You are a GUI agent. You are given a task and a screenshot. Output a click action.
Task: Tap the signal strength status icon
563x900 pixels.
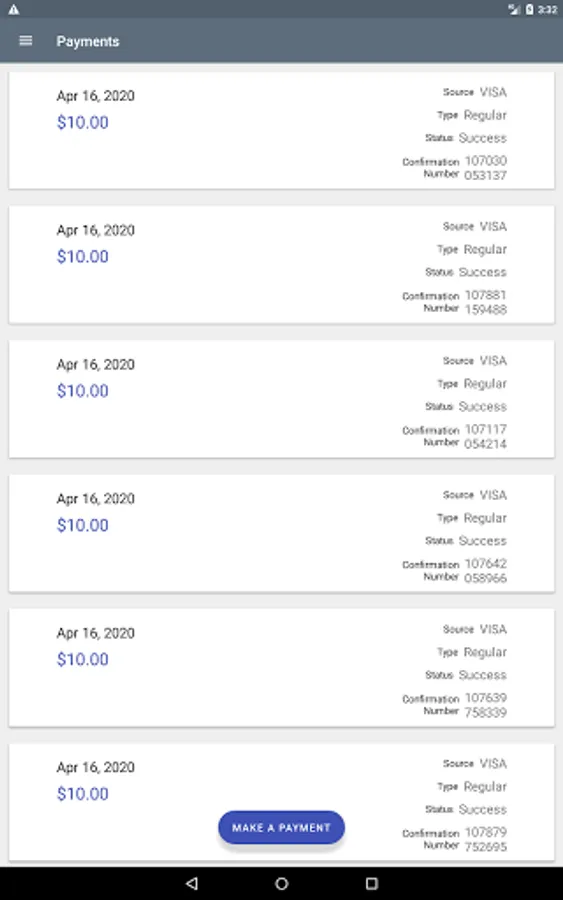click(514, 9)
